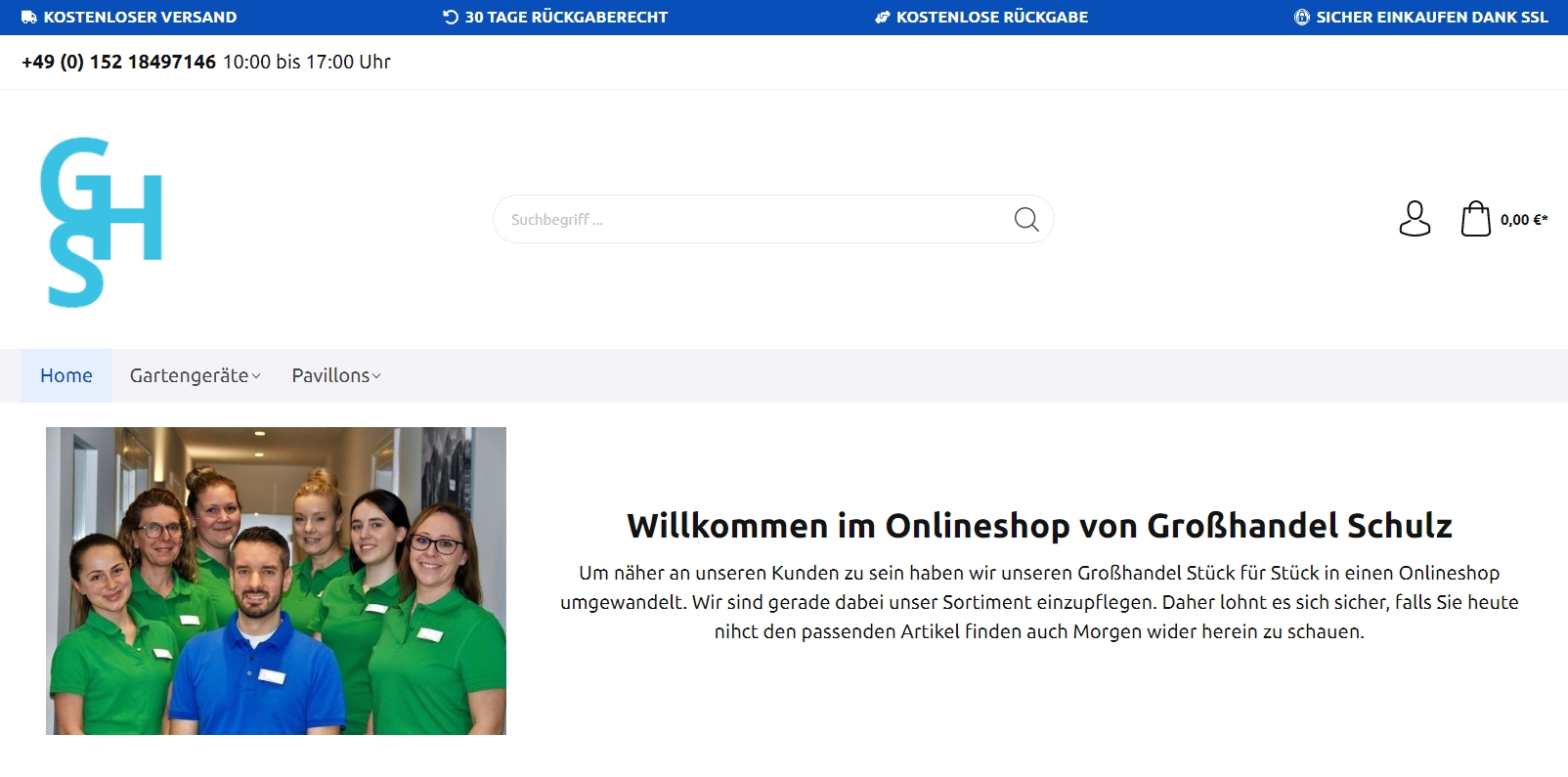The image size is (1568, 777).
Task: Go to the Home navigation tab
Action: [66, 375]
